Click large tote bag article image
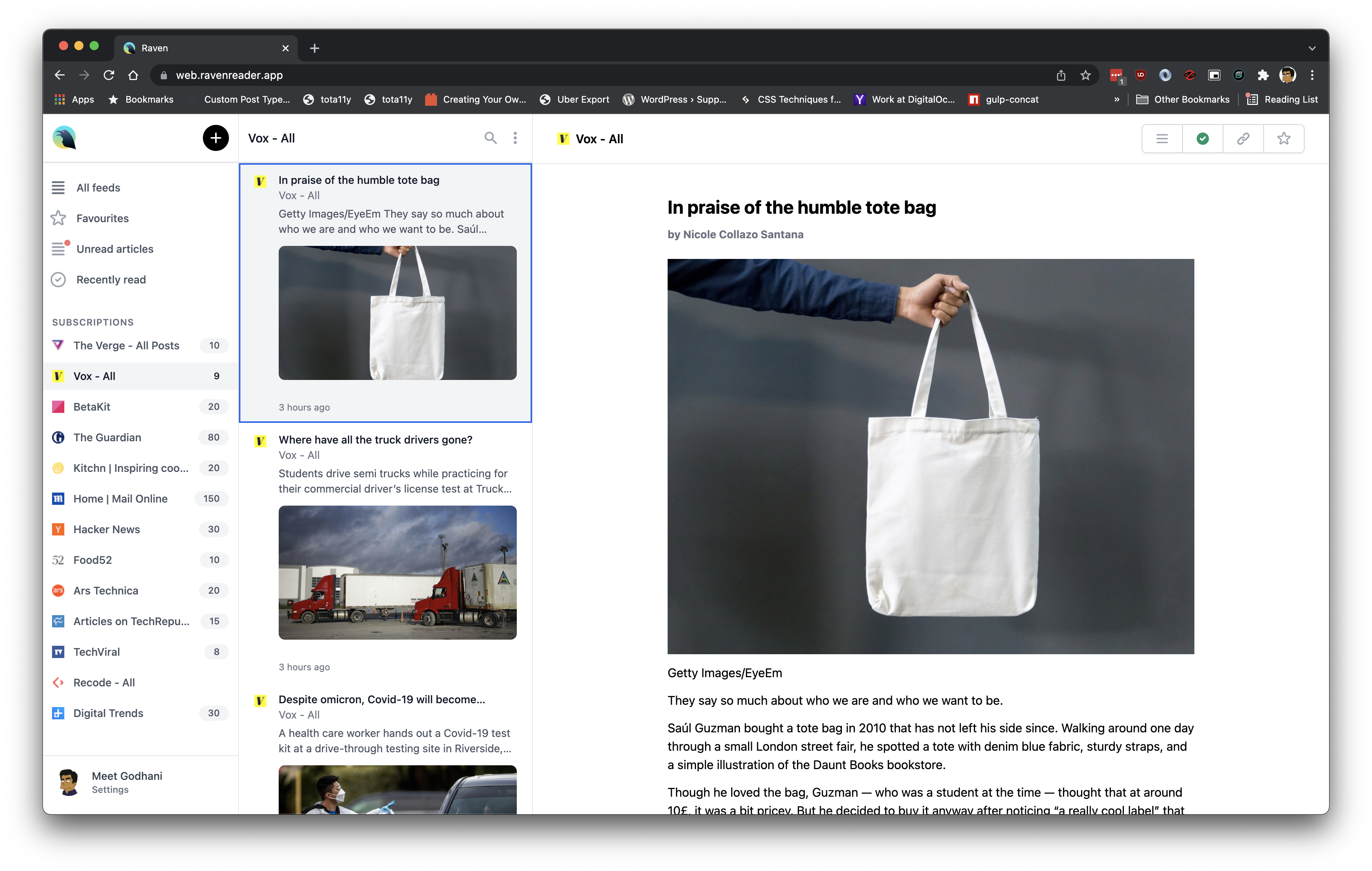The image size is (1372, 871). pyautogui.click(x=931, y=457)
